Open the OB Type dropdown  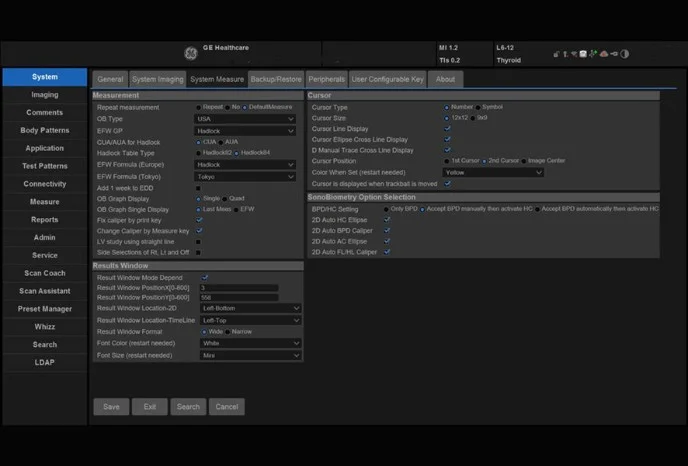(x=245, y=118)
